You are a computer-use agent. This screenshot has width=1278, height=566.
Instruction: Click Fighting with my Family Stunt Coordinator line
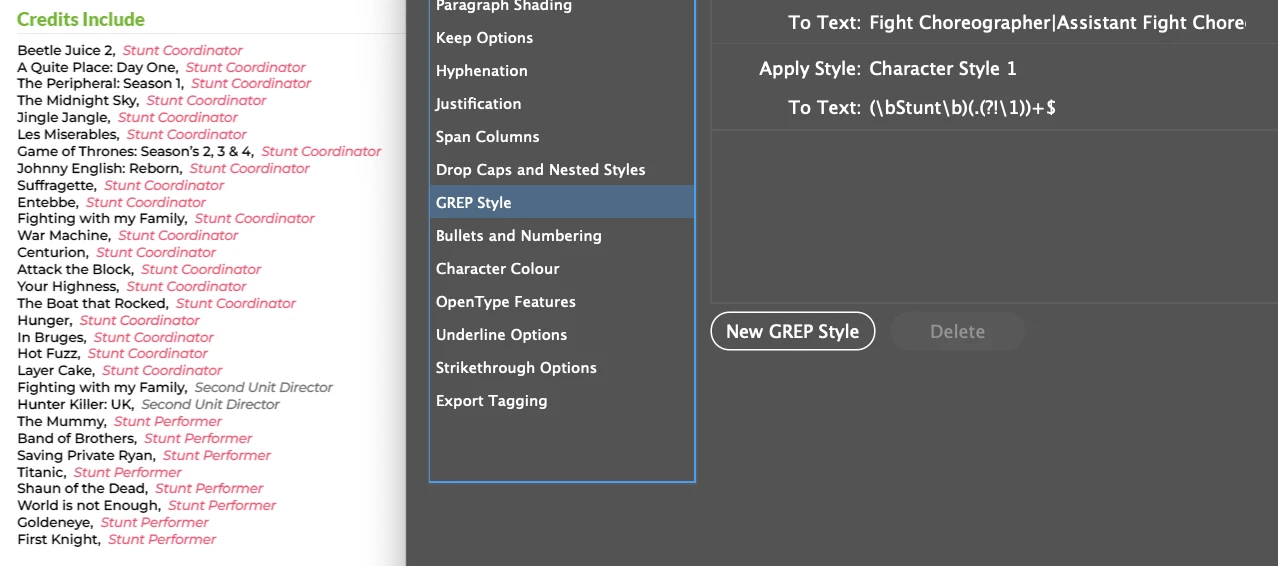click(x=165, y=219)
